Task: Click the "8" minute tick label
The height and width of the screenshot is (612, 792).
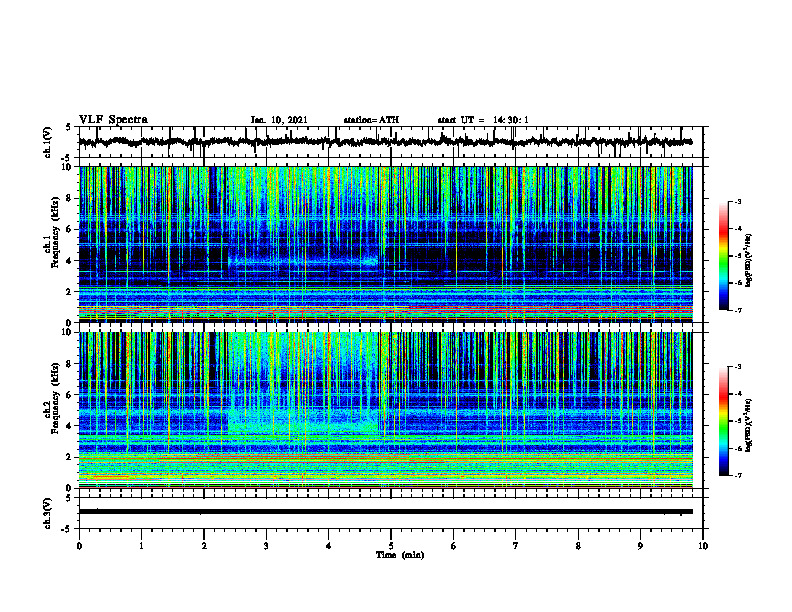Action: click(x=578, y=546)
